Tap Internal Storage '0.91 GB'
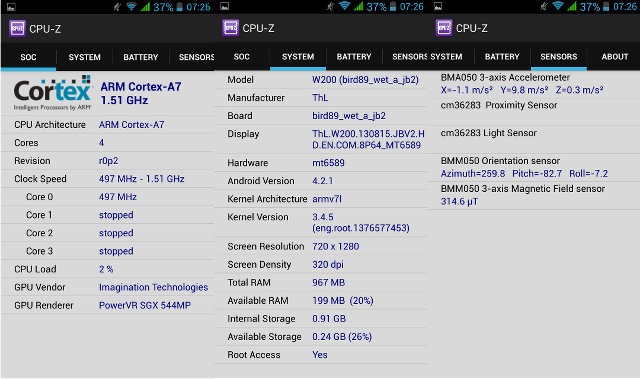 coord(329,319)
